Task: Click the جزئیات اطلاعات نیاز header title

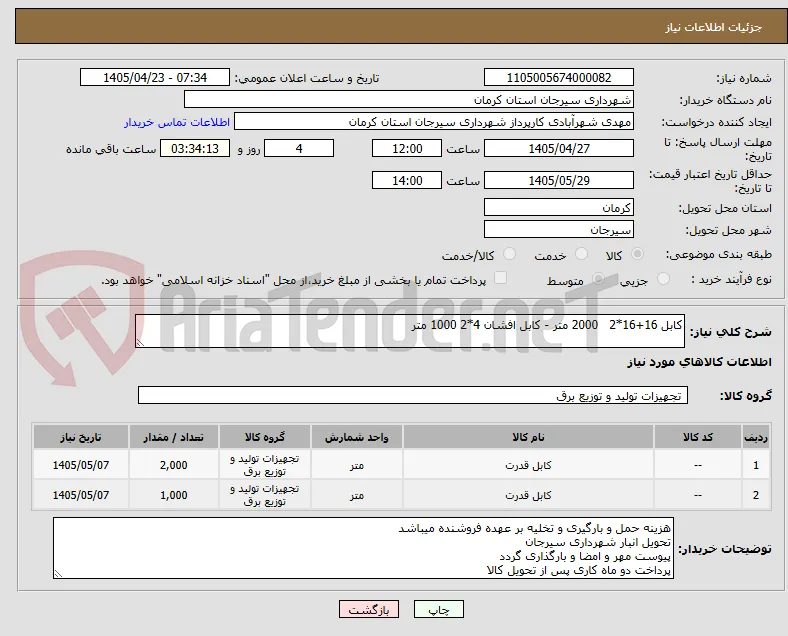Action: tap(714, 27)
